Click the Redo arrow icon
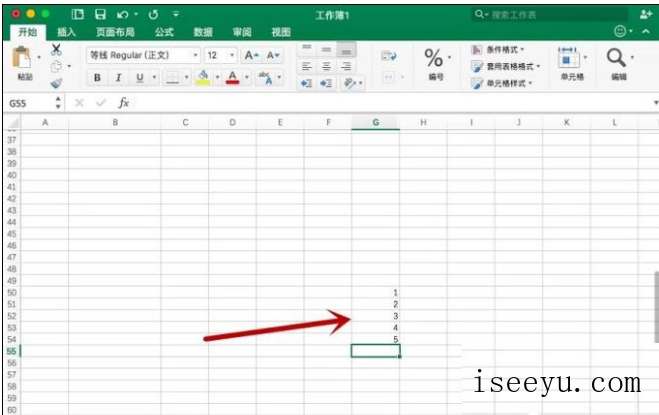 point(153,15)
